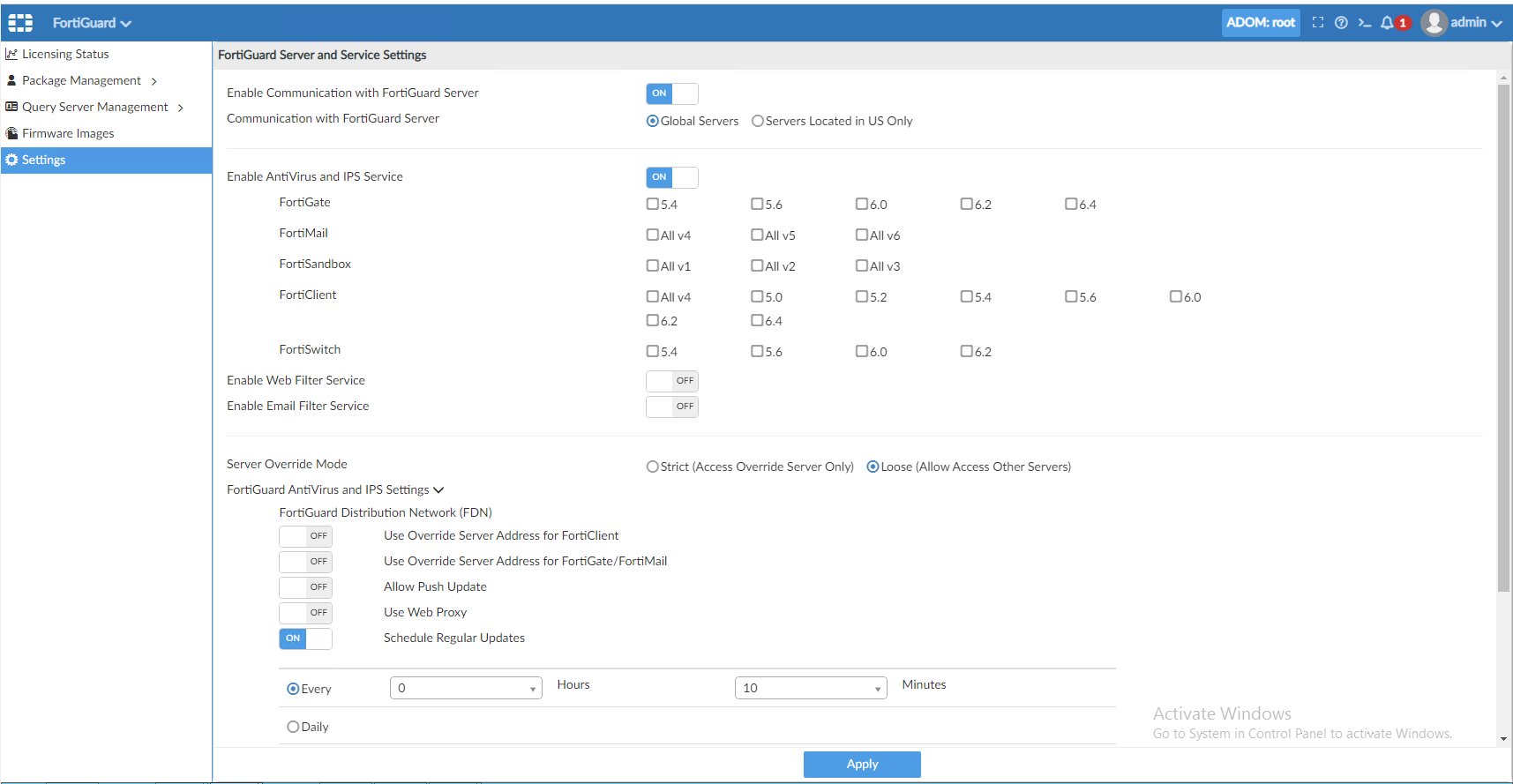Open the notifications bell icon
Viewport: 1513px width, 784px height.
1387,23
